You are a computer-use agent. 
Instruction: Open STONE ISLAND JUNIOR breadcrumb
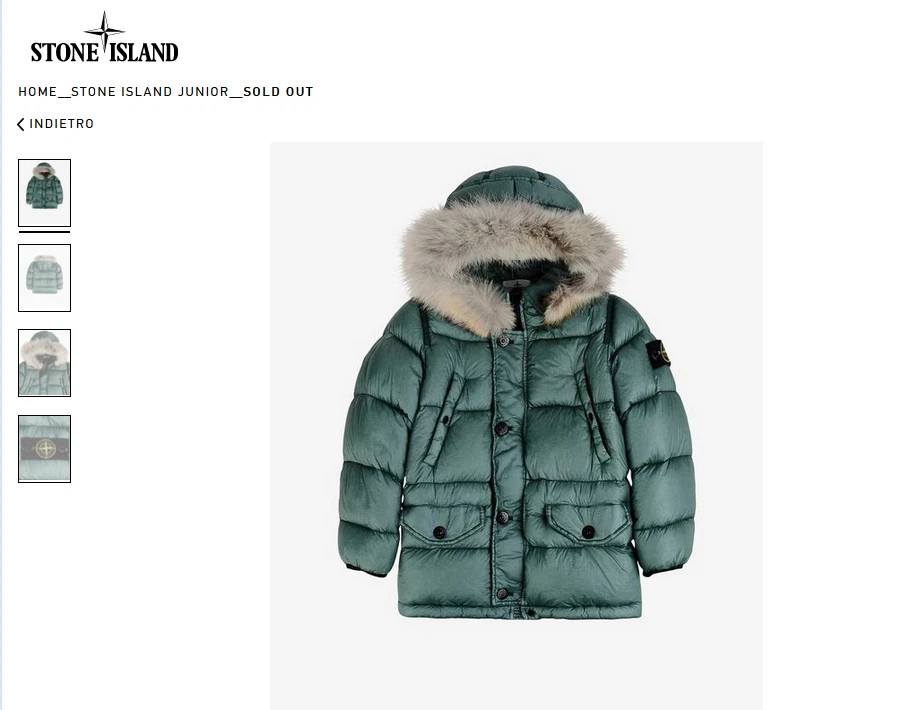tap(150, 92)
